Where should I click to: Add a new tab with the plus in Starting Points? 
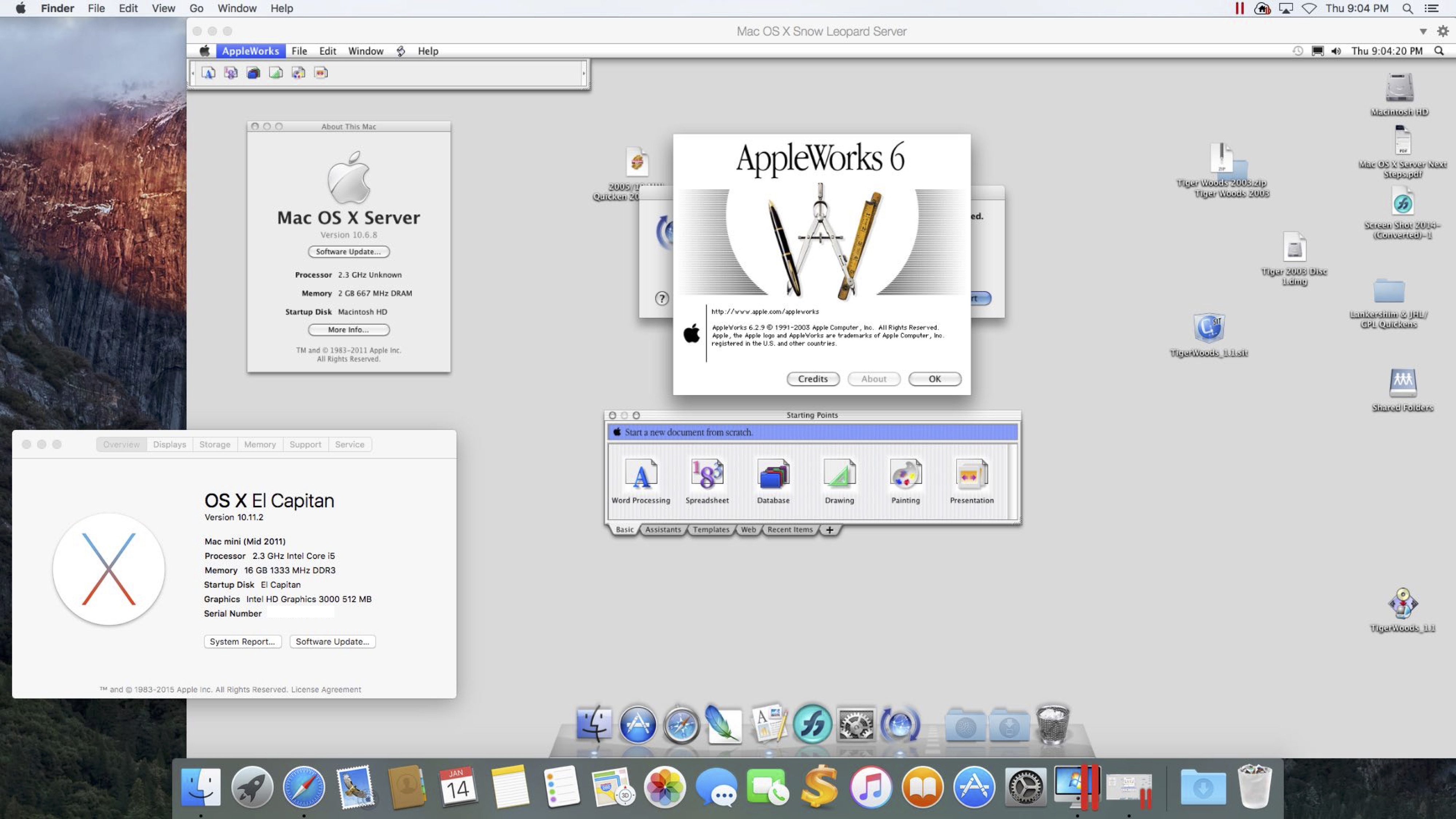(x=829, y=530)
